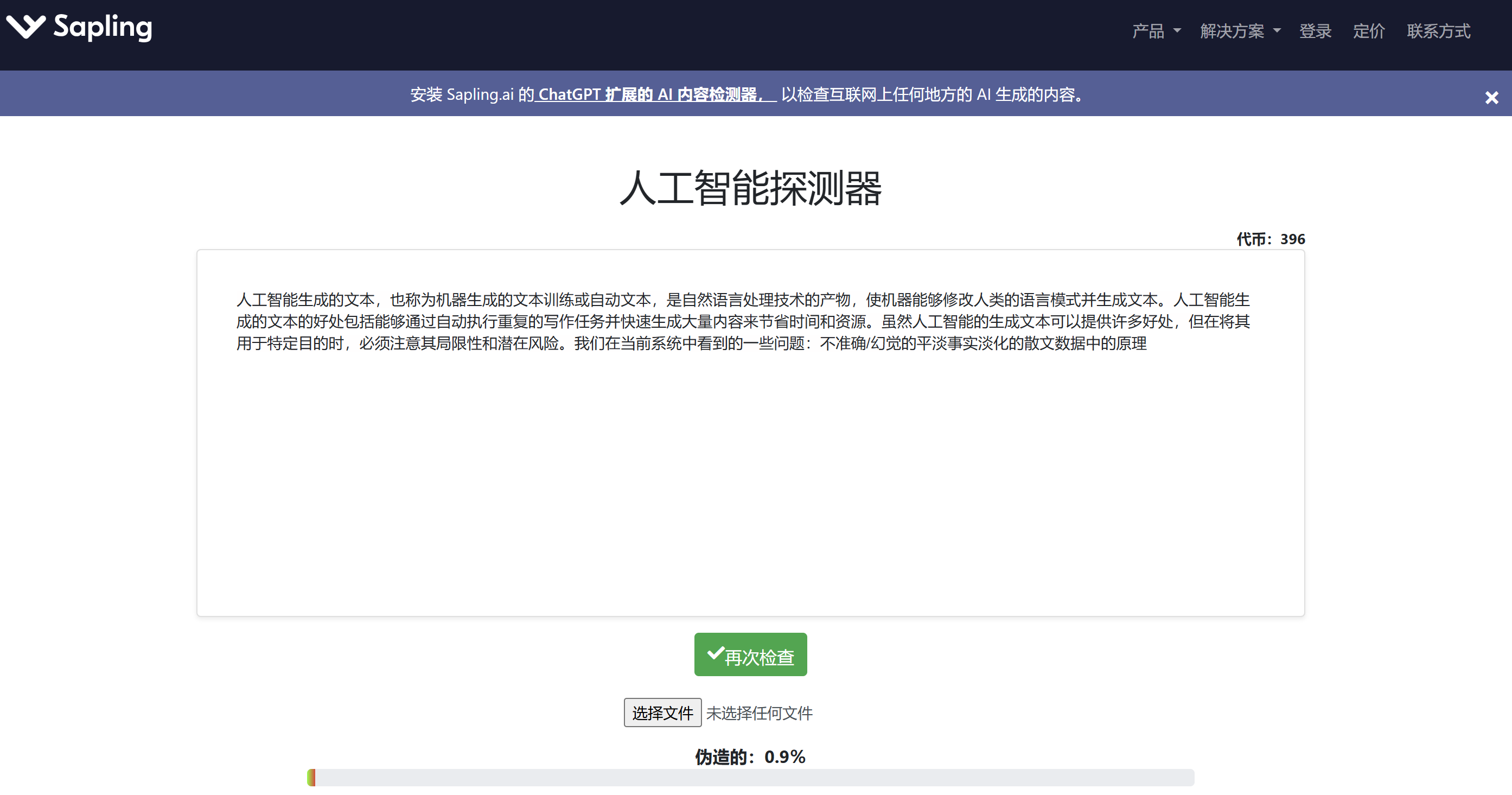1512x795 pixels.
Task: Click the chevron icon beside 解决方案
Action: point(1277,31)
